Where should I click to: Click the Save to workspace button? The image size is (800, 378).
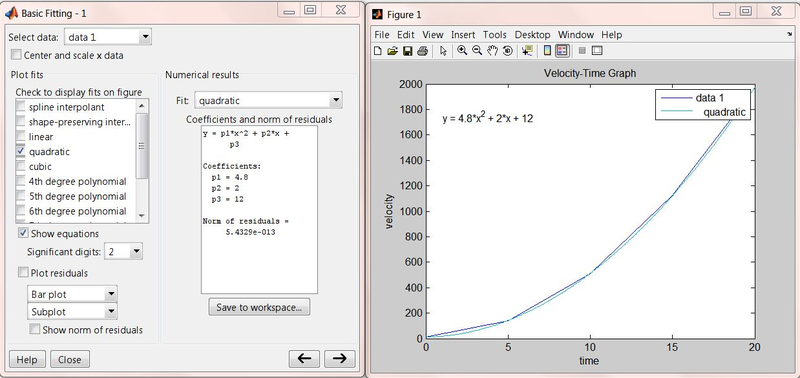[x=259, y=307]
